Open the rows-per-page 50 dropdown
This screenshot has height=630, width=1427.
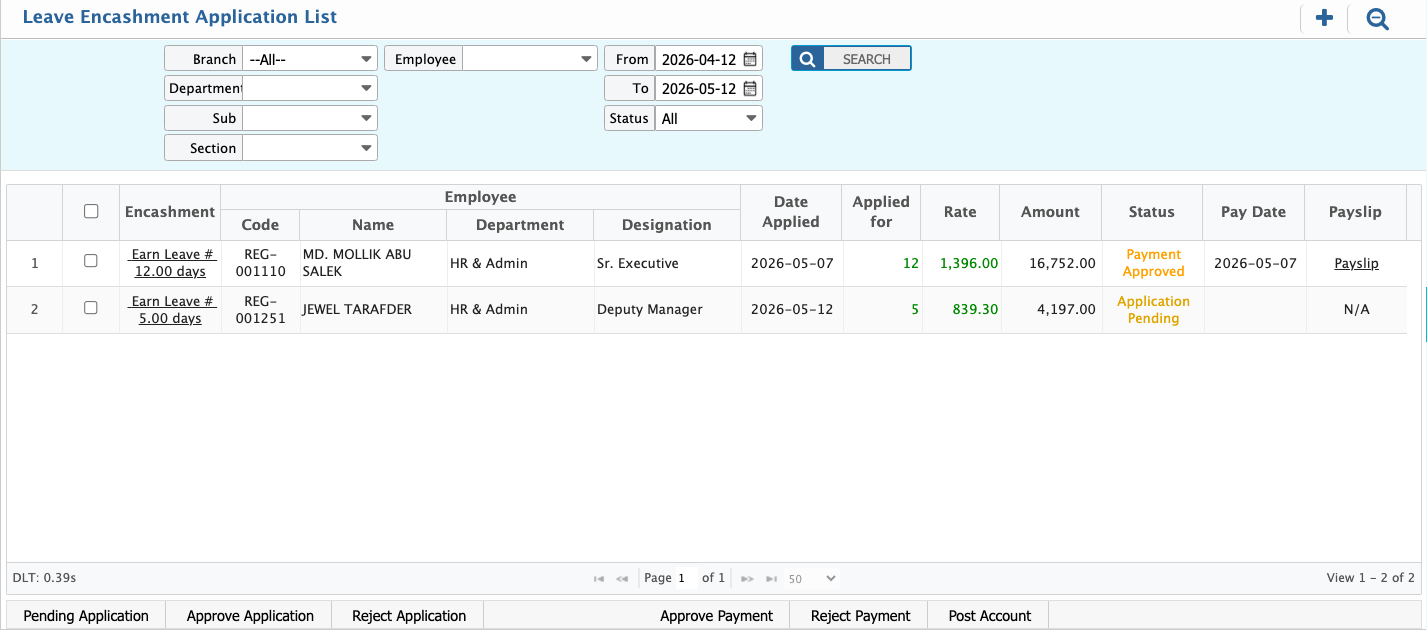pos(812,578)
